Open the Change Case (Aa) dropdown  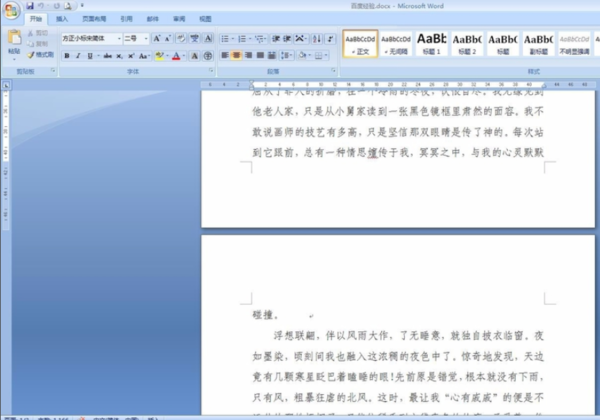click(x=144, y=56)
